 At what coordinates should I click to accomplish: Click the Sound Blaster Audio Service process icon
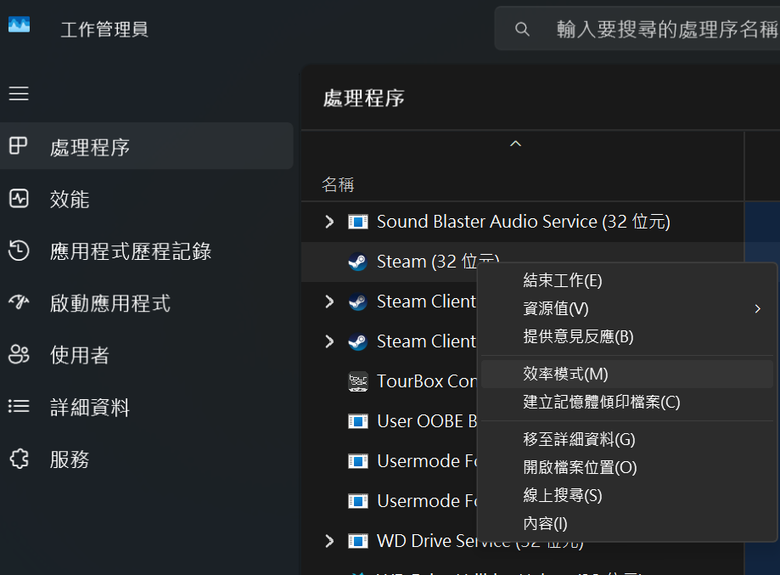coord(358,222)
